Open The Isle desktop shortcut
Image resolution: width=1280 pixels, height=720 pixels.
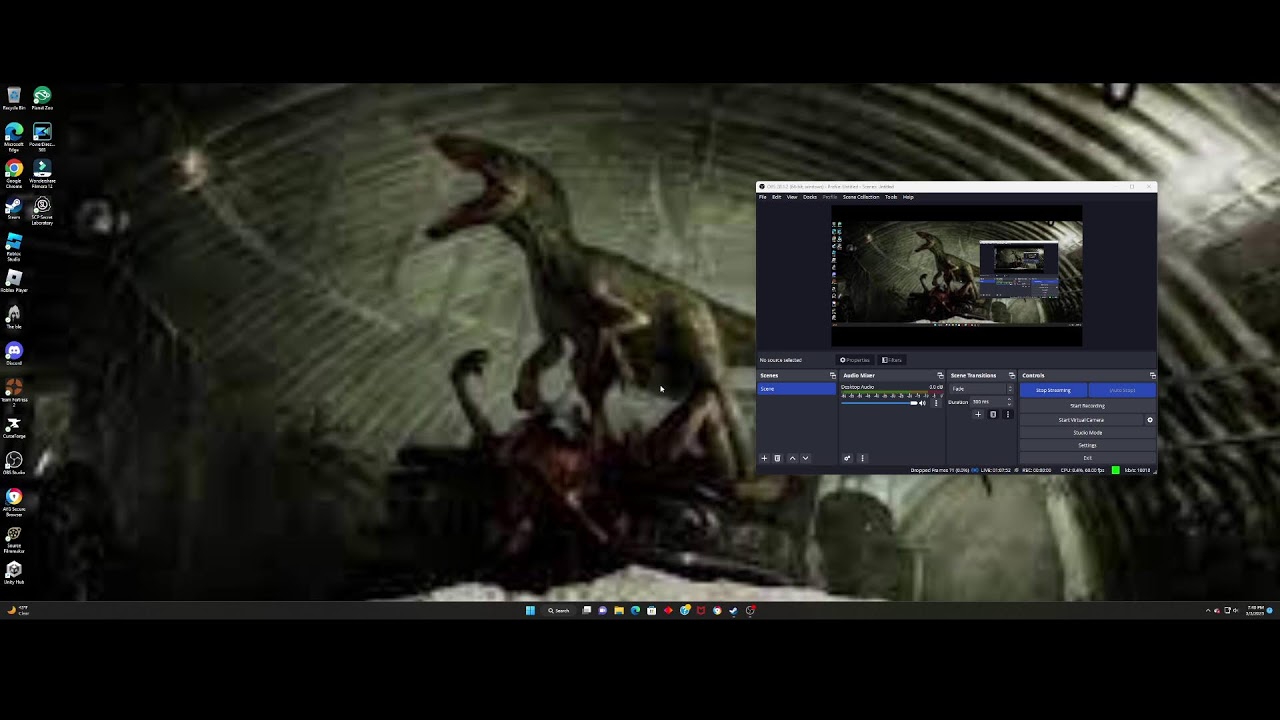pos(14,318)
